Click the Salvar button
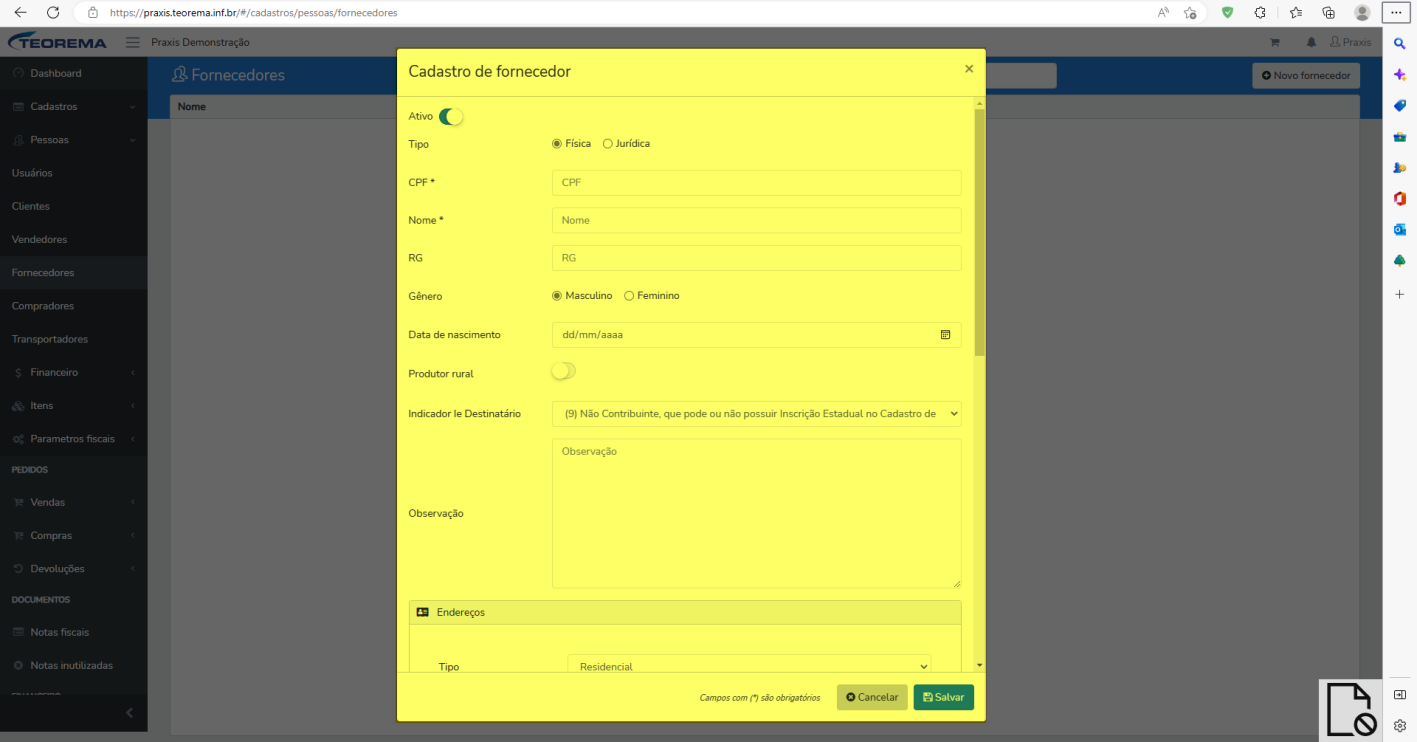This screenshot has width=1417, height=742. click(943, 697)
